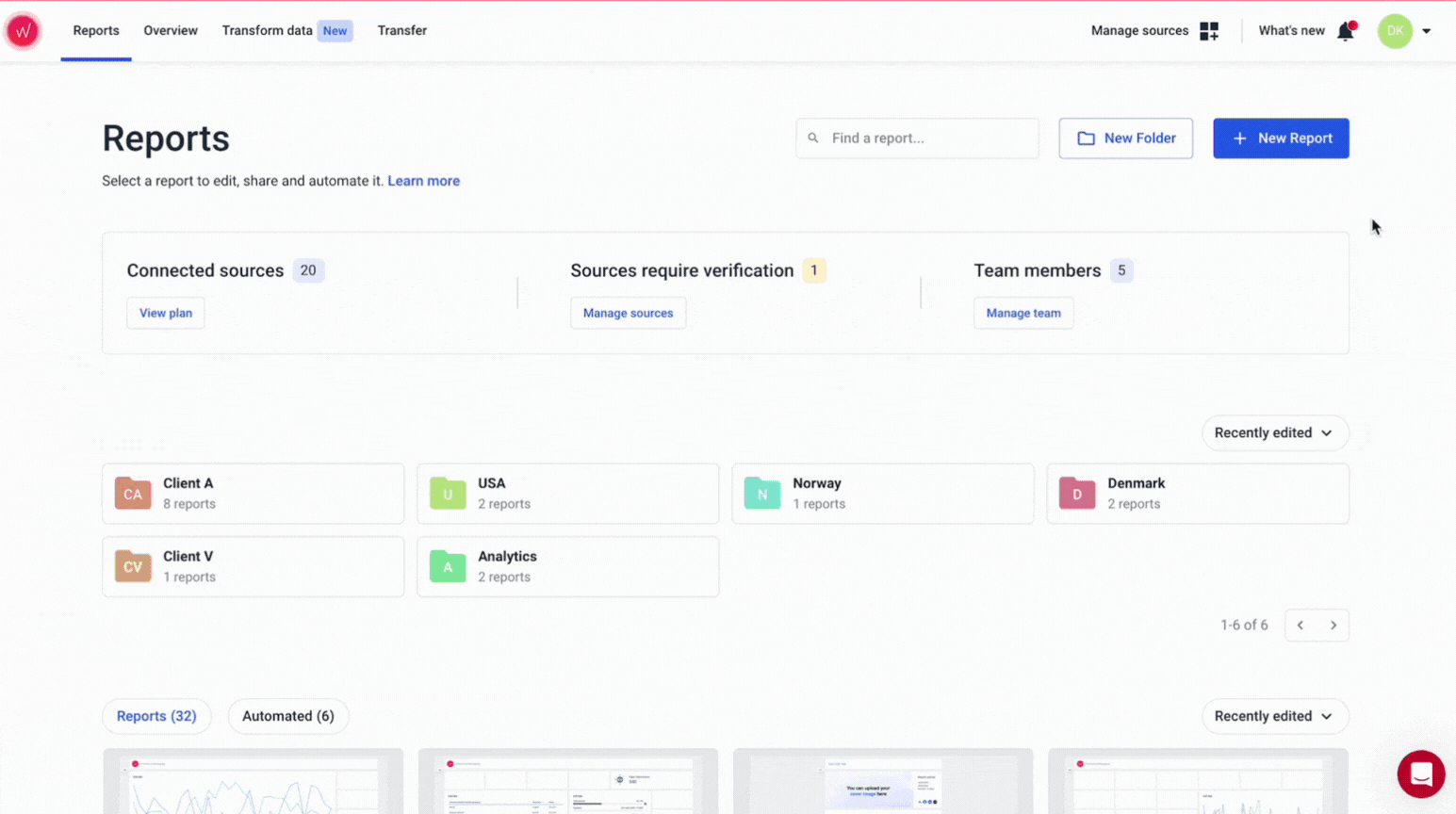Open the Analytics folder
Screen dimensions: 1456x814
pyautogui.click(x=567, y=566)
